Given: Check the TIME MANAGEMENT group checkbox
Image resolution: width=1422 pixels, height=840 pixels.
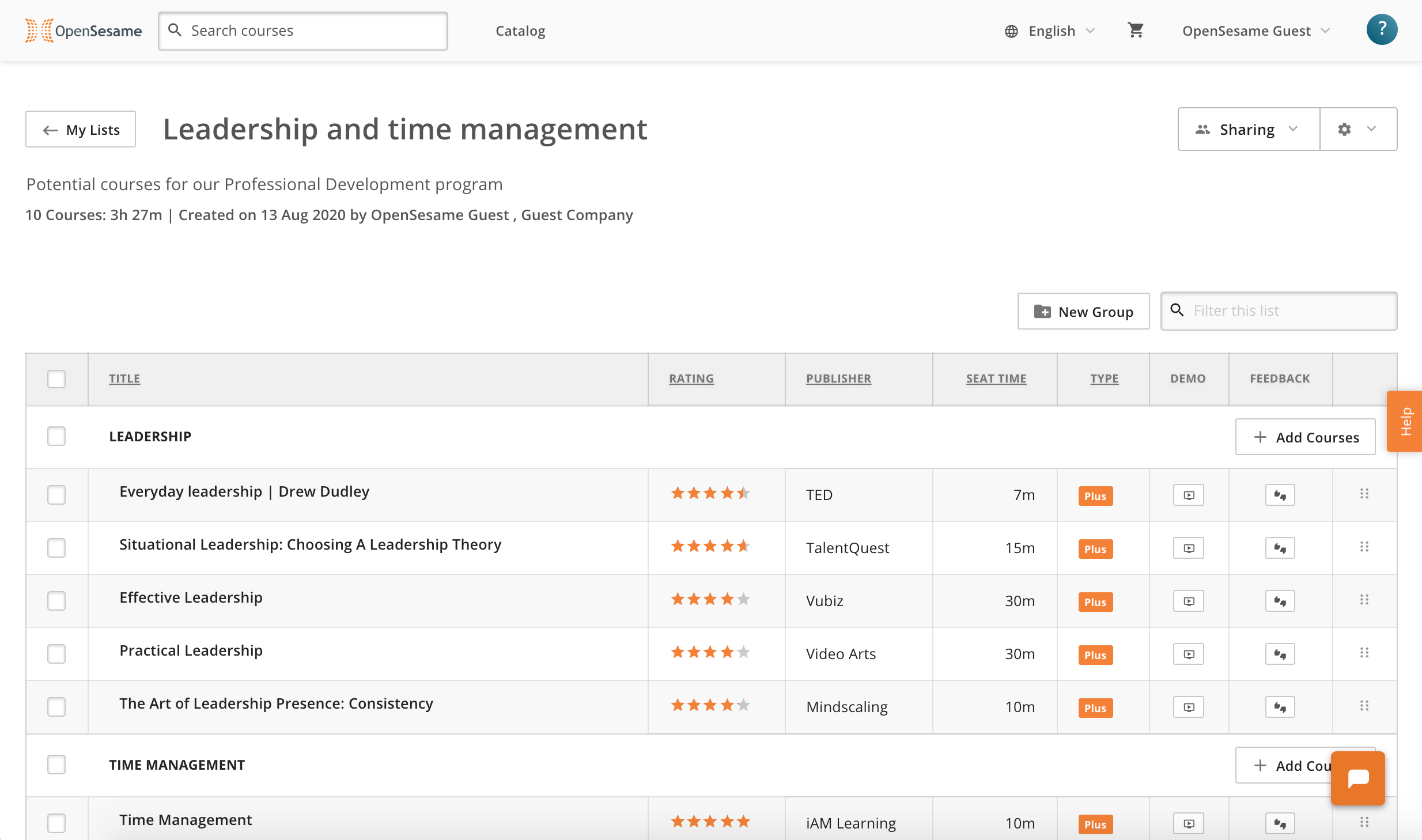Looking at the screenshot, I should [56, 765].
